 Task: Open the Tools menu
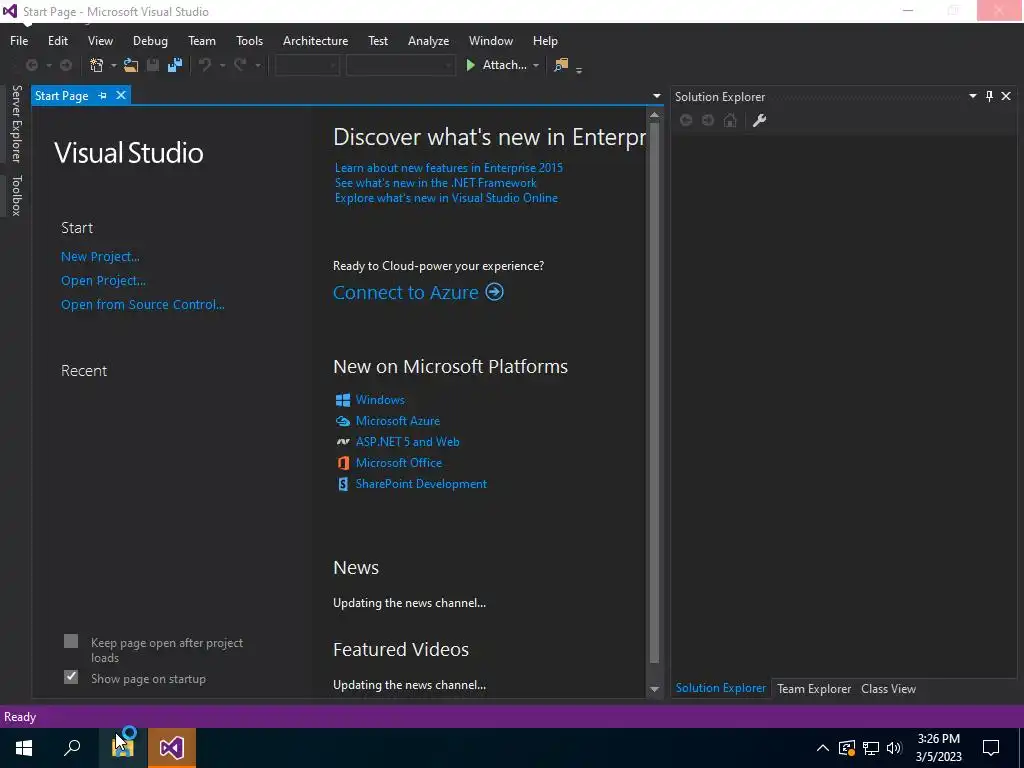[x=249, y=40]
